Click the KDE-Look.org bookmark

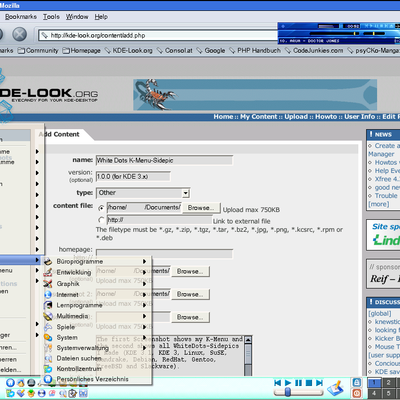tap(129, 51)
